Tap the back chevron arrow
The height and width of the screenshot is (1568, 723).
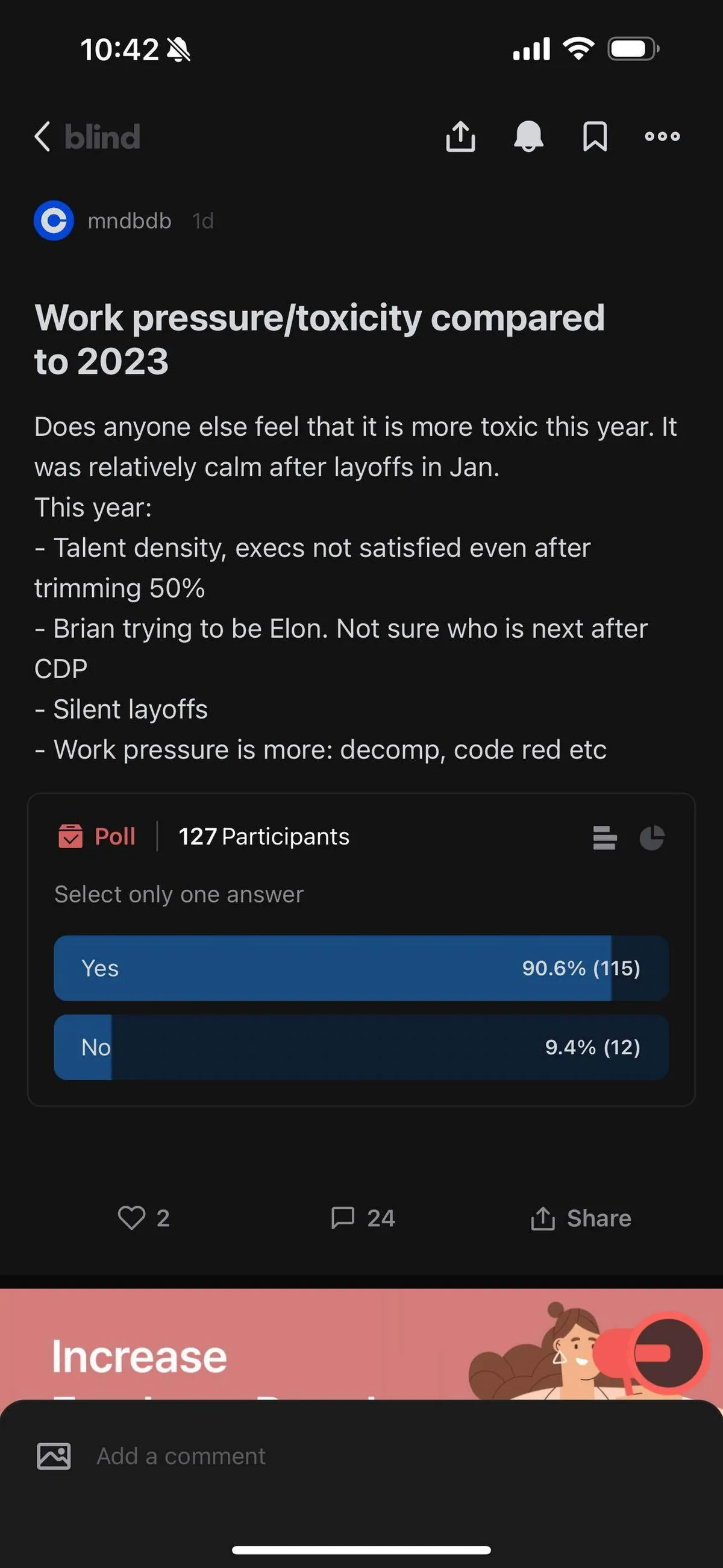pyautogui.click(x=43, y=136)
